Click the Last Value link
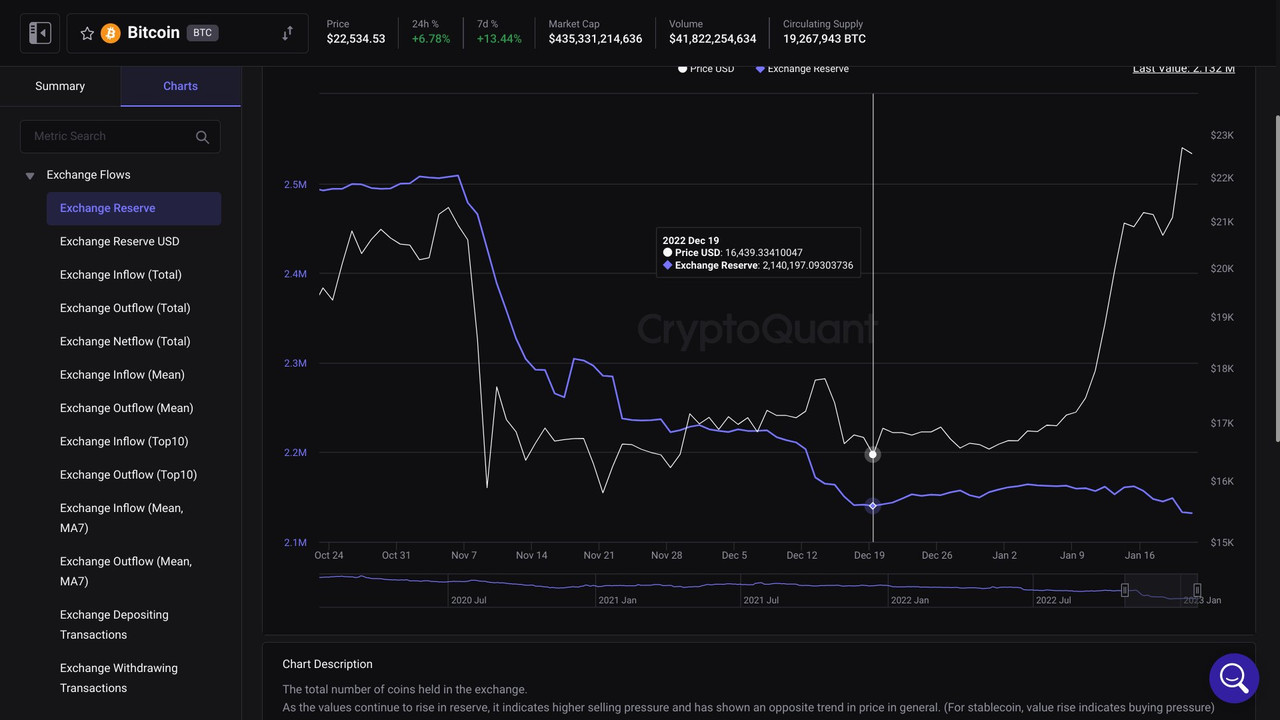1280x720 pixels. [x=1184, y=69]
